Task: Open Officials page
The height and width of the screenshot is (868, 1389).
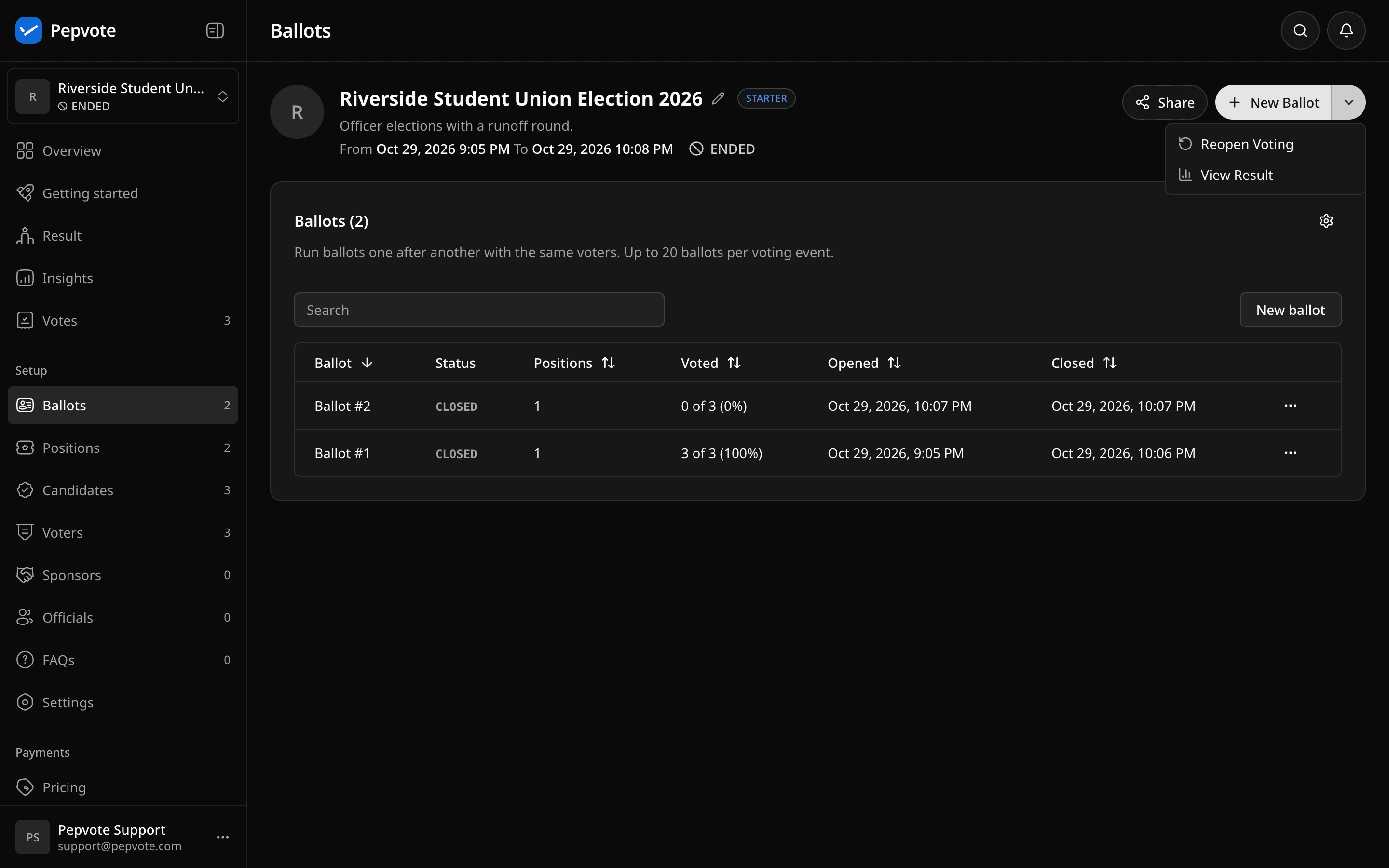Action: (x=123, y=618)
